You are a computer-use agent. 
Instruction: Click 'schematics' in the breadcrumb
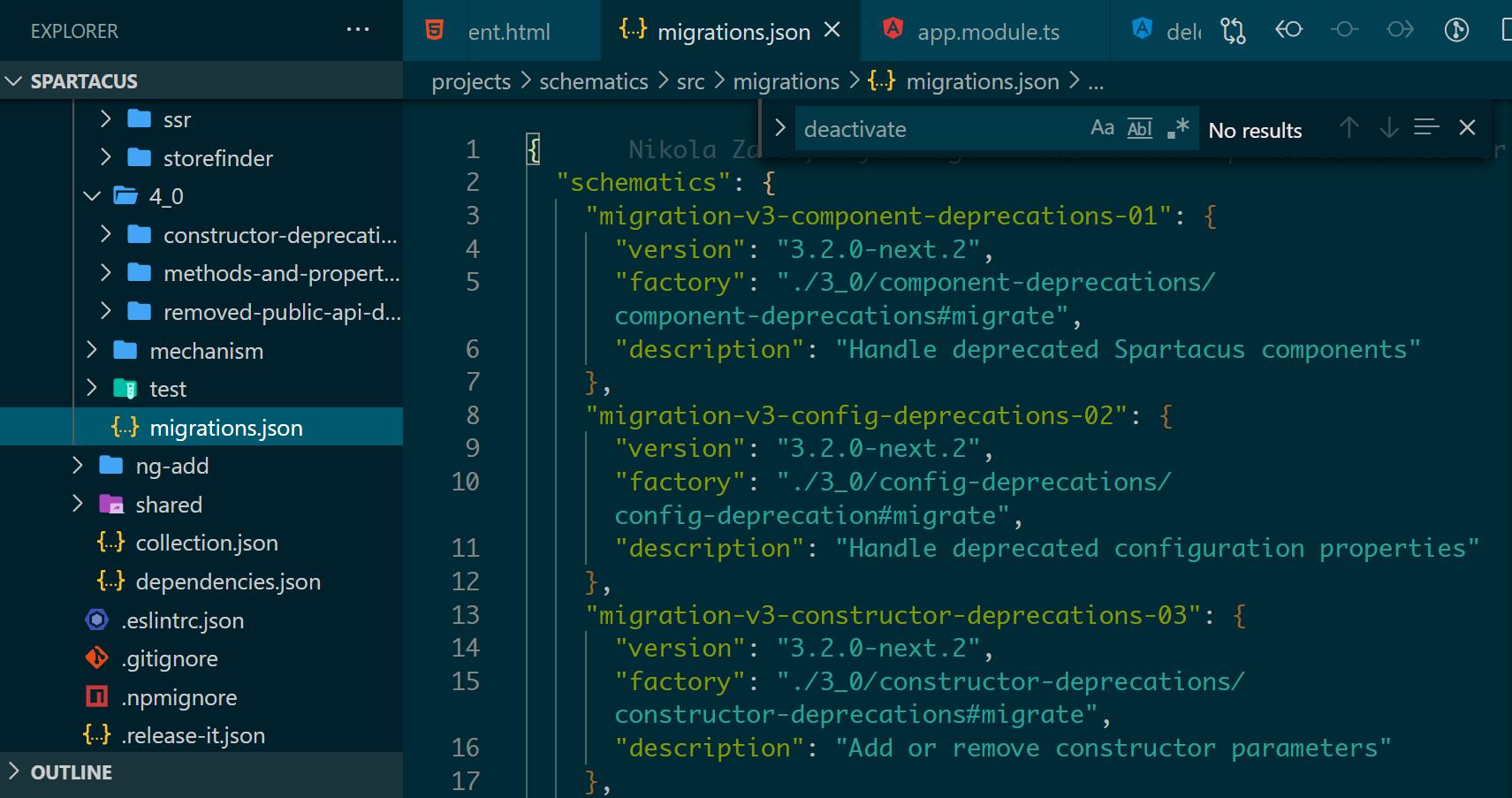pyautogui.click(x=594, y=81)
